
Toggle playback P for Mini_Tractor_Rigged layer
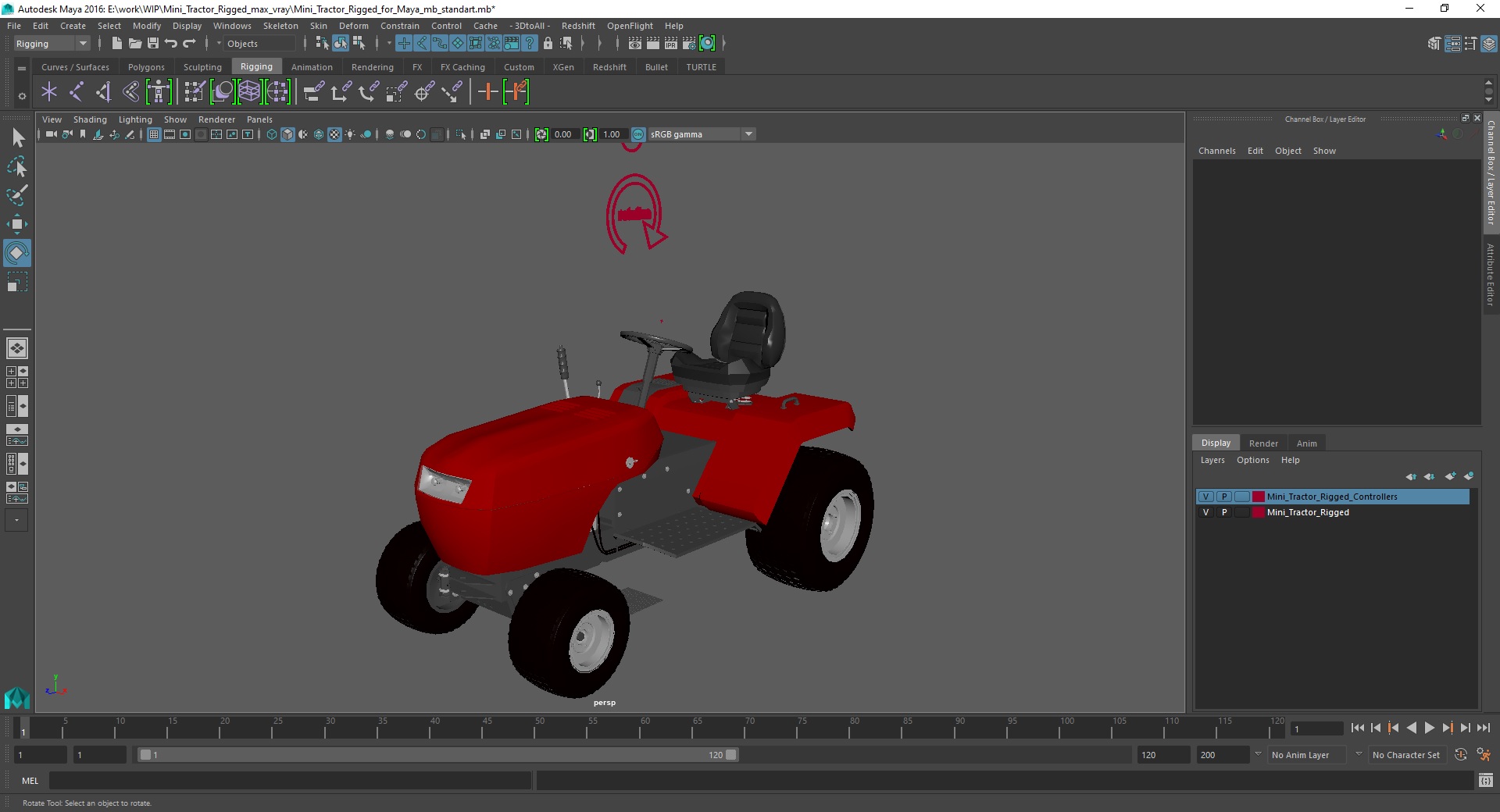pos(1224,512)
